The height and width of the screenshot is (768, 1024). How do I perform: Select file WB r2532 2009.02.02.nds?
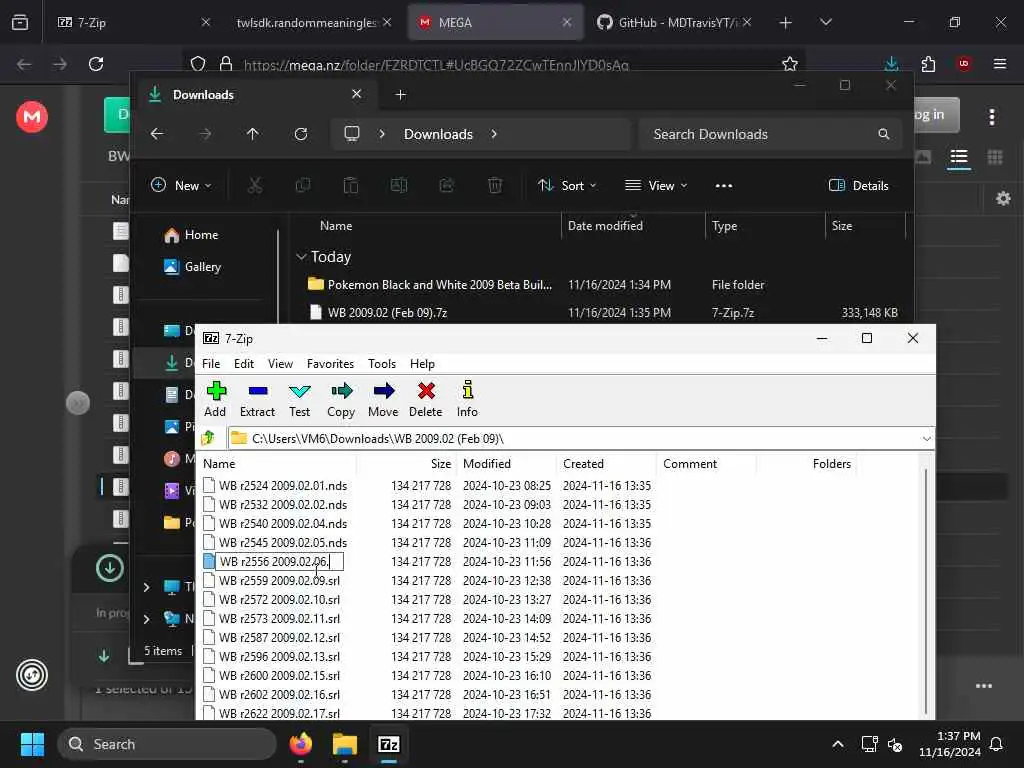[x=283, y=505]
